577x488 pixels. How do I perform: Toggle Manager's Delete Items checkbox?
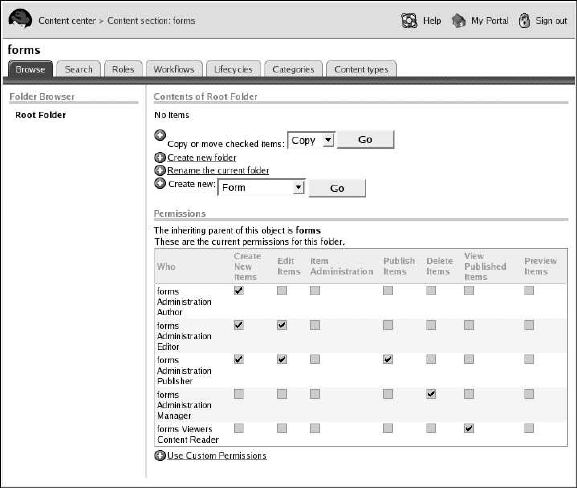431,394
